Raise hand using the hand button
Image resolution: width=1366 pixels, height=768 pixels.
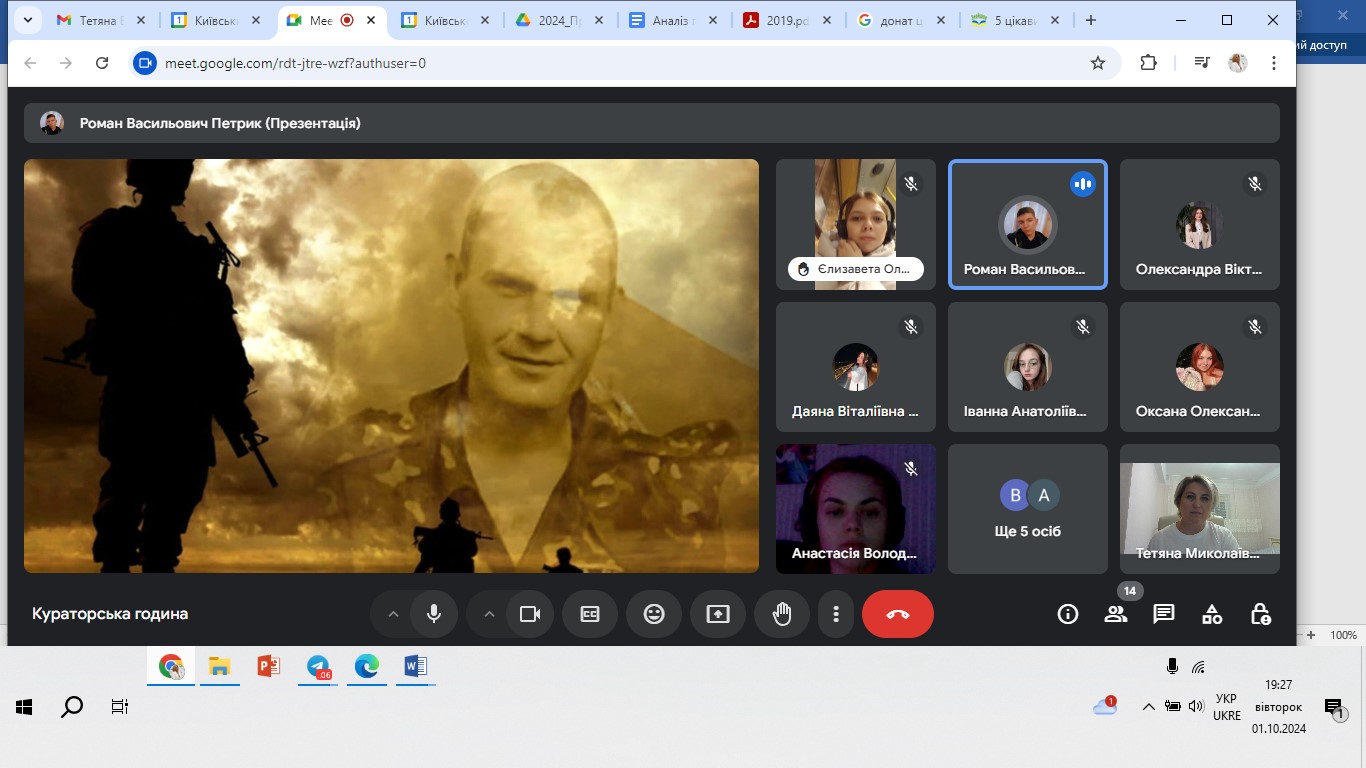782,614
